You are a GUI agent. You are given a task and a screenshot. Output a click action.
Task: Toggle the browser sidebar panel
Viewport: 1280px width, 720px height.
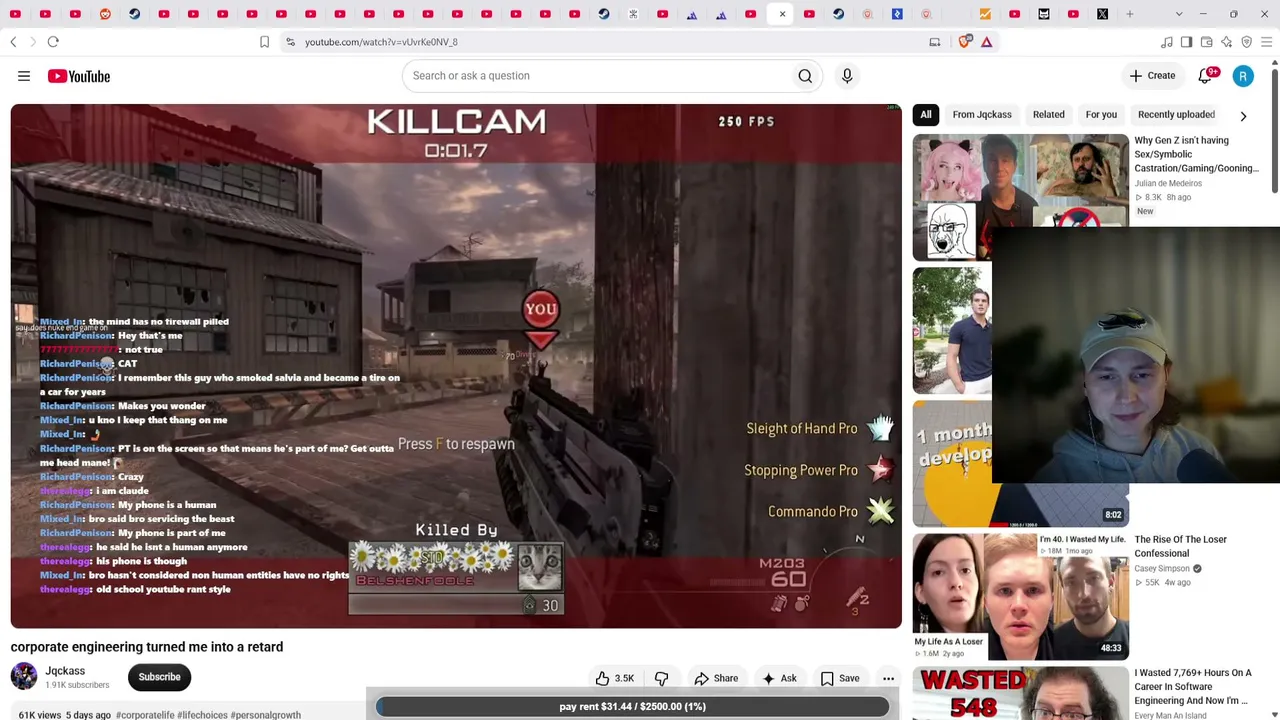point(1186,42)
